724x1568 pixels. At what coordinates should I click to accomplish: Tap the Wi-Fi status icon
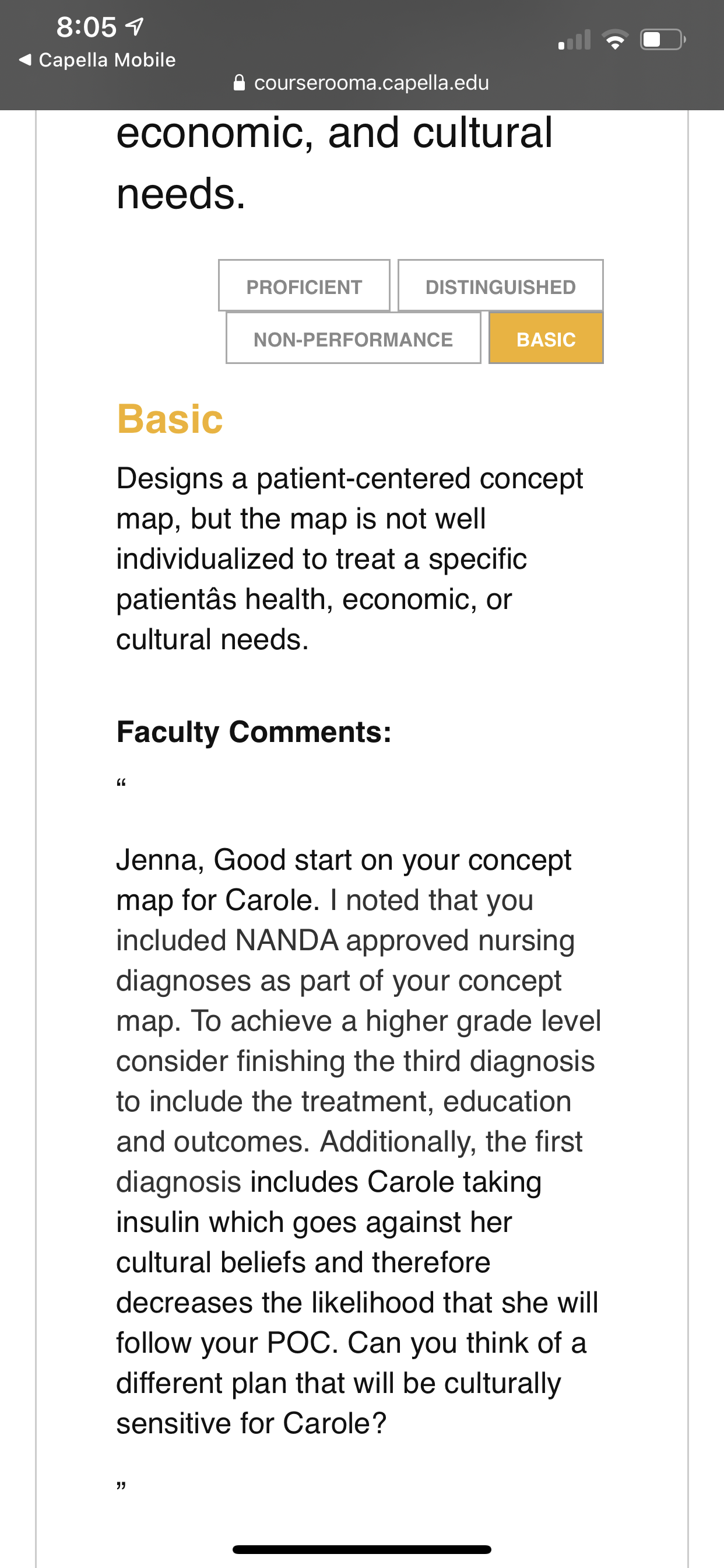tap(615, 40)
